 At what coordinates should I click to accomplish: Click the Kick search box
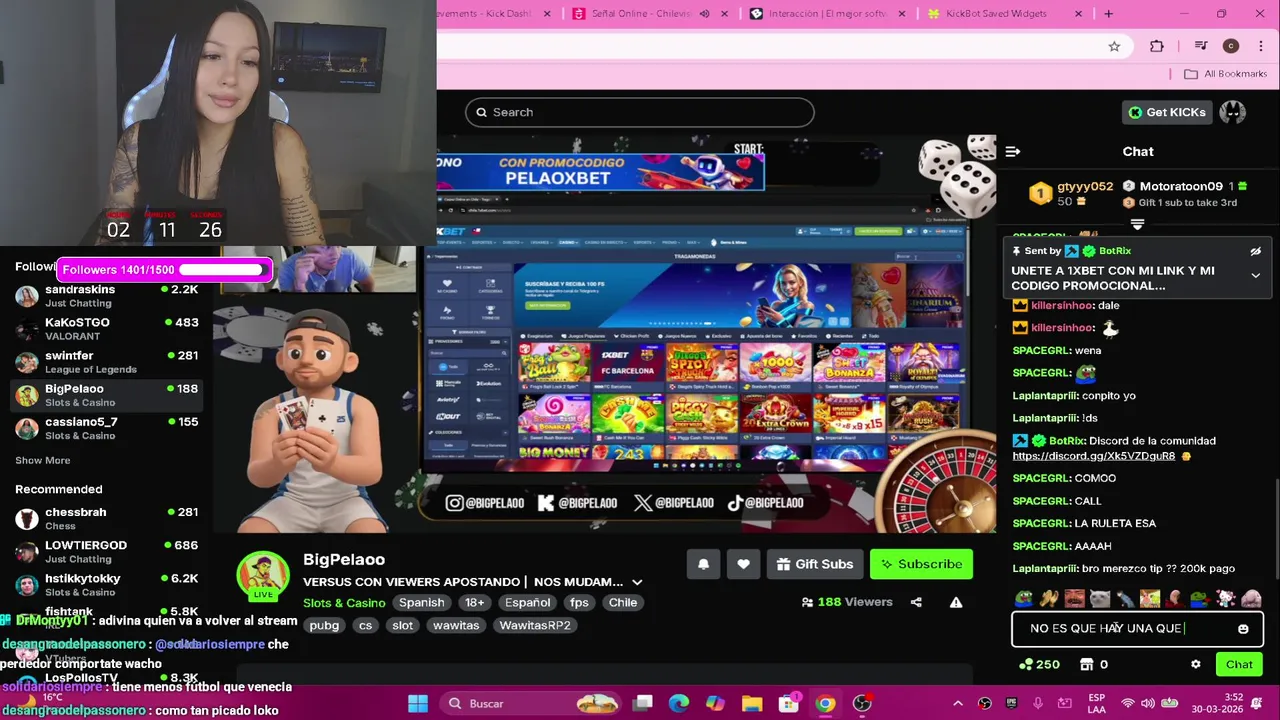coord(639,112)
